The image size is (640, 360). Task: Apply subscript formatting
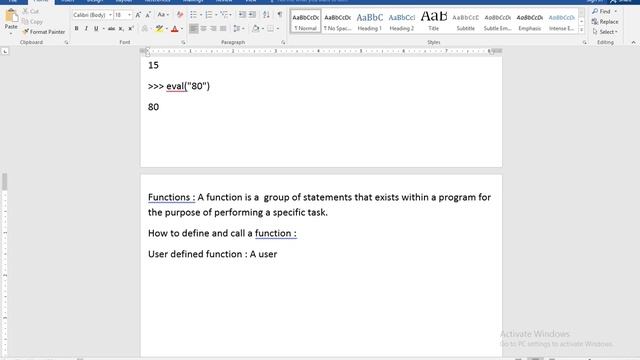[121, 29]
